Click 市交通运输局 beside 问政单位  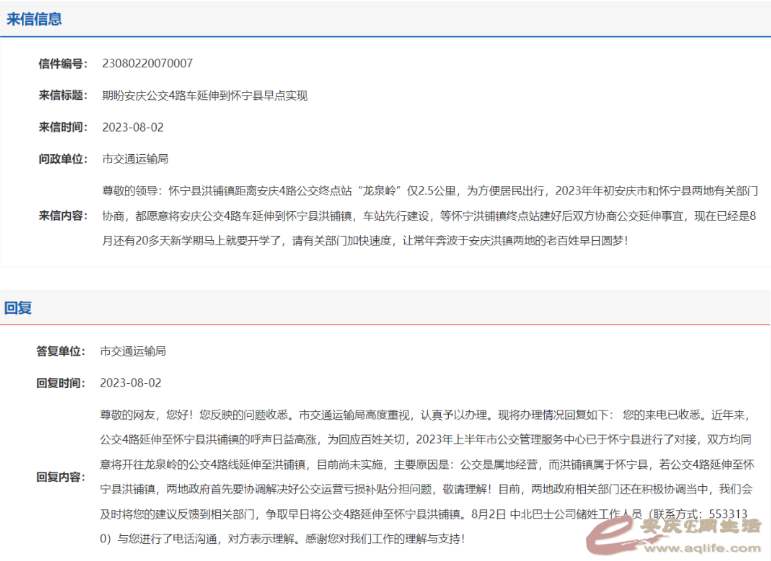click(135, 159)
